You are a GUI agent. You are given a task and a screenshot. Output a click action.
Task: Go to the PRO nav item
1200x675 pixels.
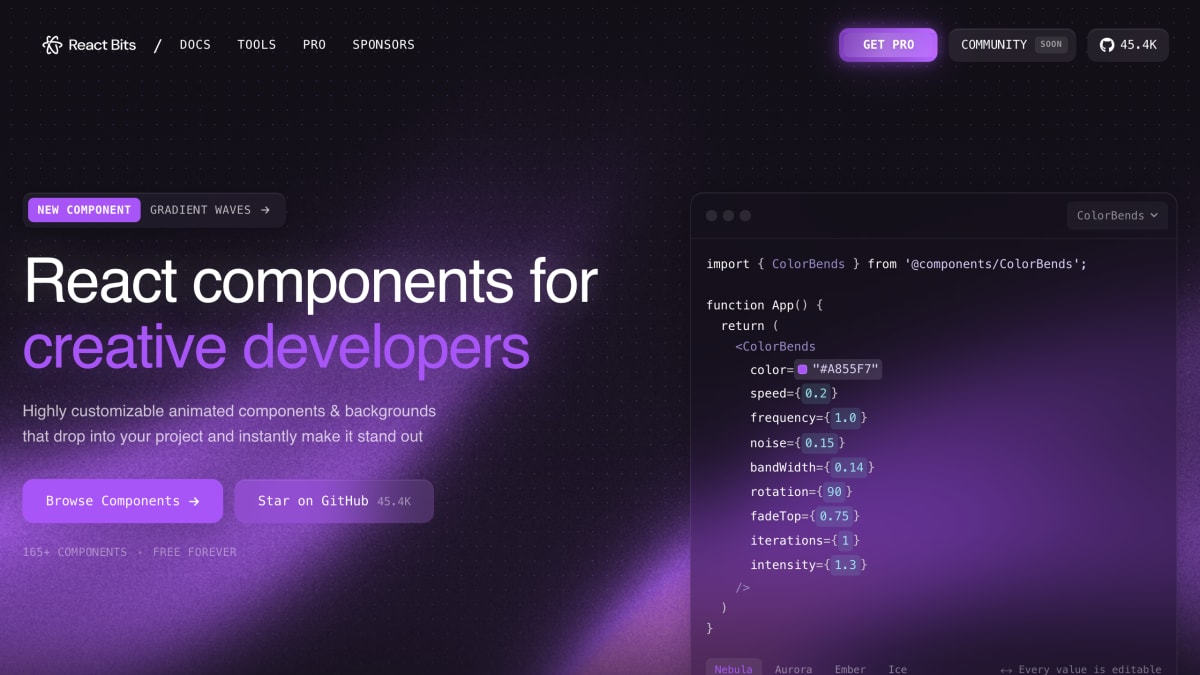click(314, 45)
